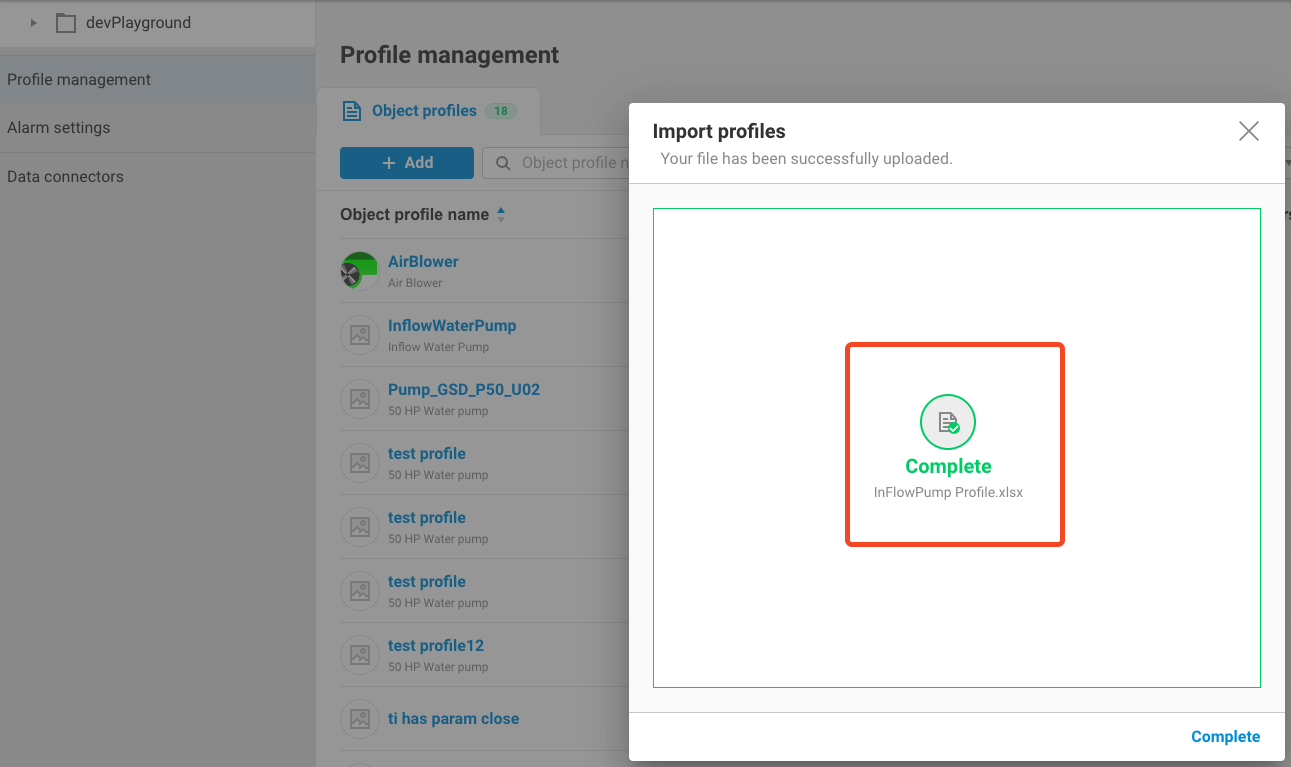The height and width of the screenshot is (767, 1291).
Task: Click the image placeholder icon beside InflowWaterPump
Action: click(x=359, y=335)
